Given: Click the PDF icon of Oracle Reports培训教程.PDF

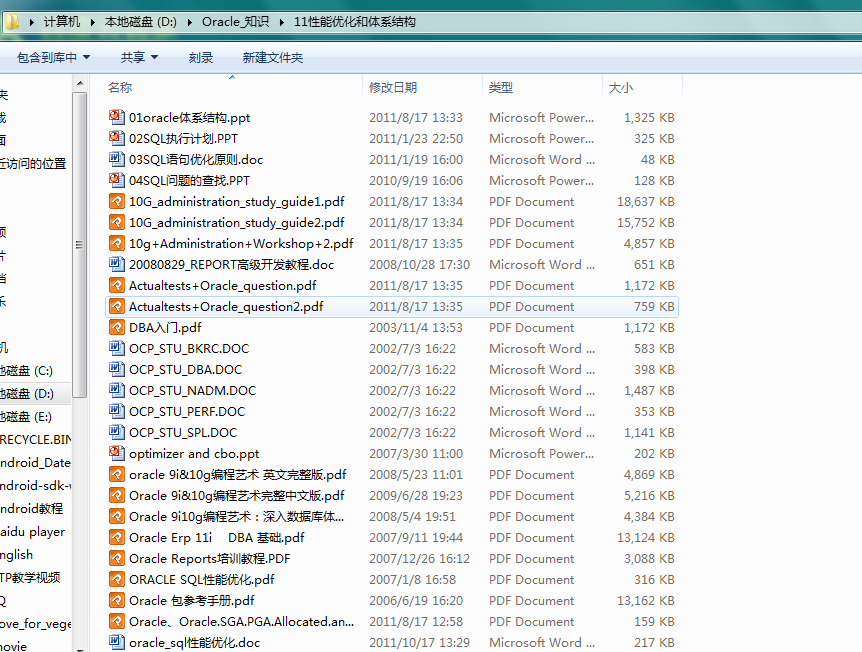Looking at the screenshot, I should [x=117, y=558].
